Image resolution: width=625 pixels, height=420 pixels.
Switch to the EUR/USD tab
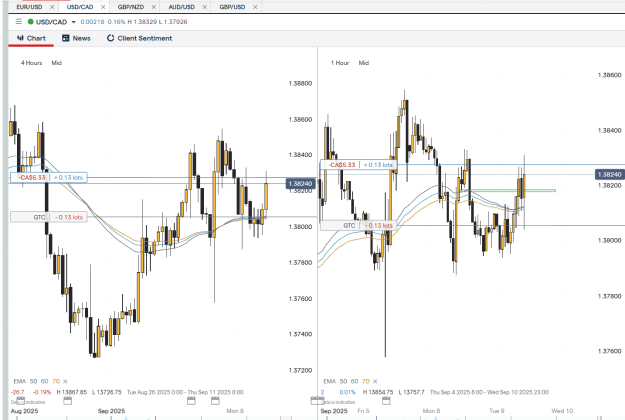click(x=29, y=7)
